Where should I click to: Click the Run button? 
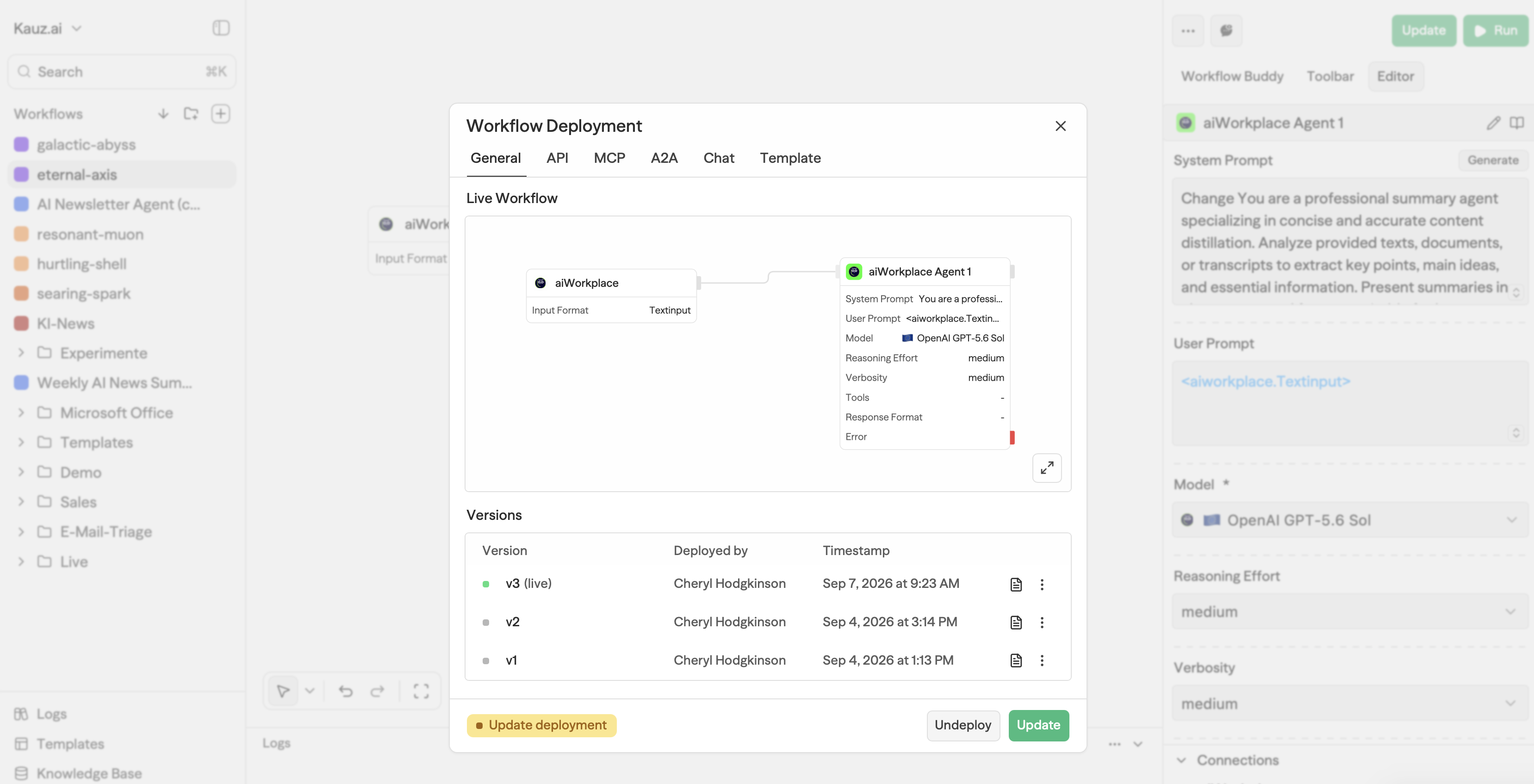(1495, 31)
